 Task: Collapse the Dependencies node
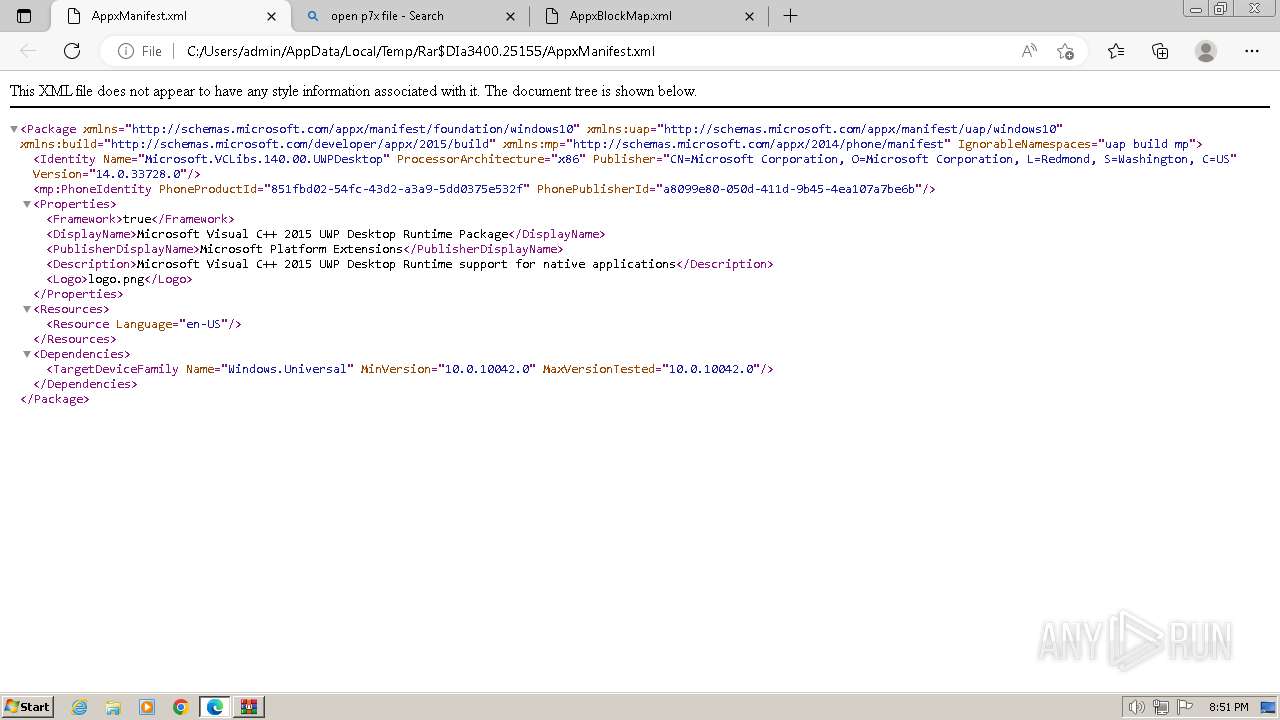coord(27,354)
